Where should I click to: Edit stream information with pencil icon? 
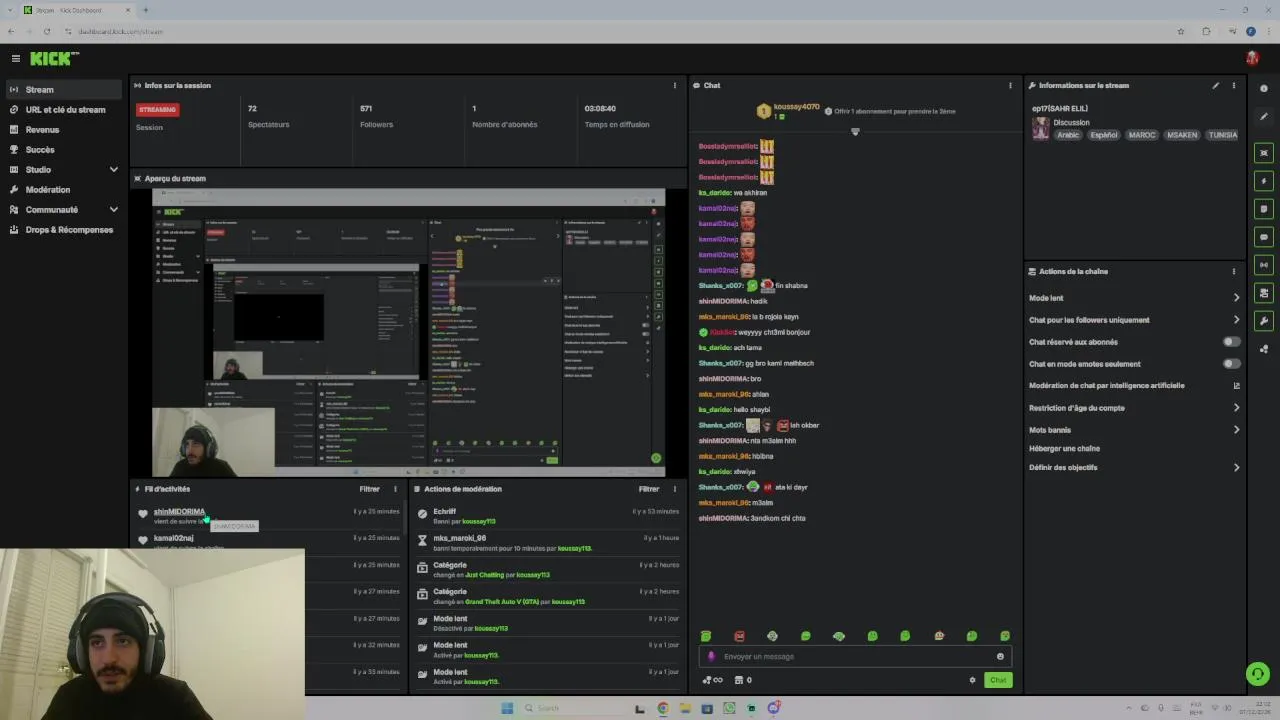click(1216, 85)
